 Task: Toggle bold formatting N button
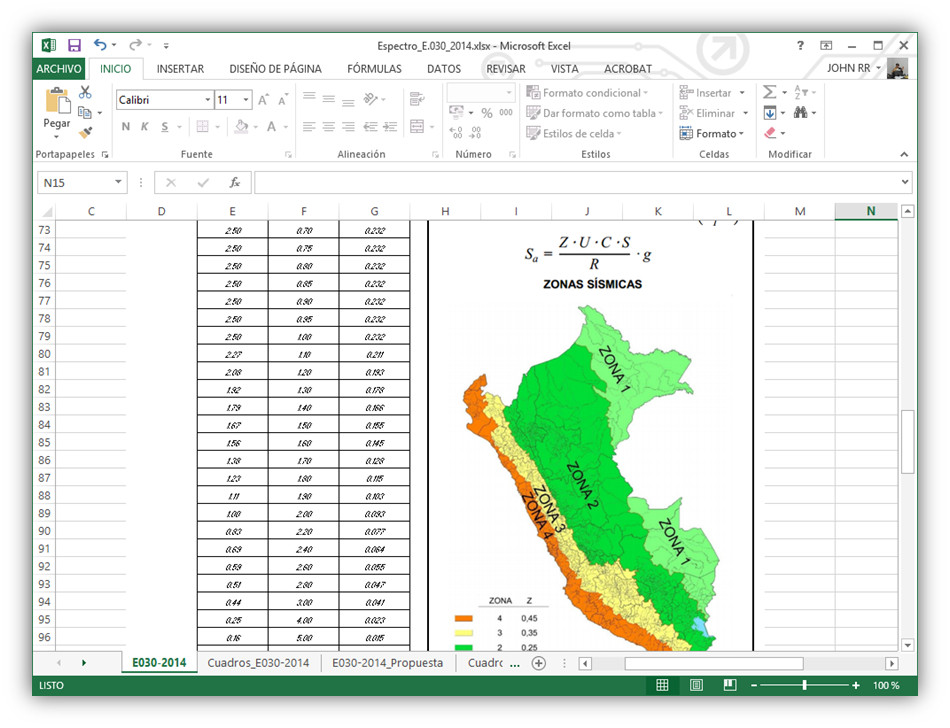click(x=126, y=127)
